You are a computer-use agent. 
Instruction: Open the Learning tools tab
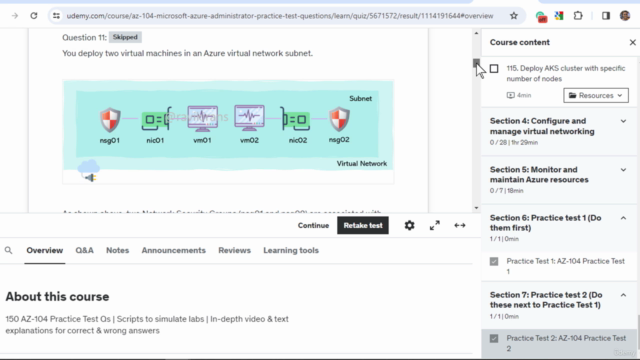[x=291, y=250]
